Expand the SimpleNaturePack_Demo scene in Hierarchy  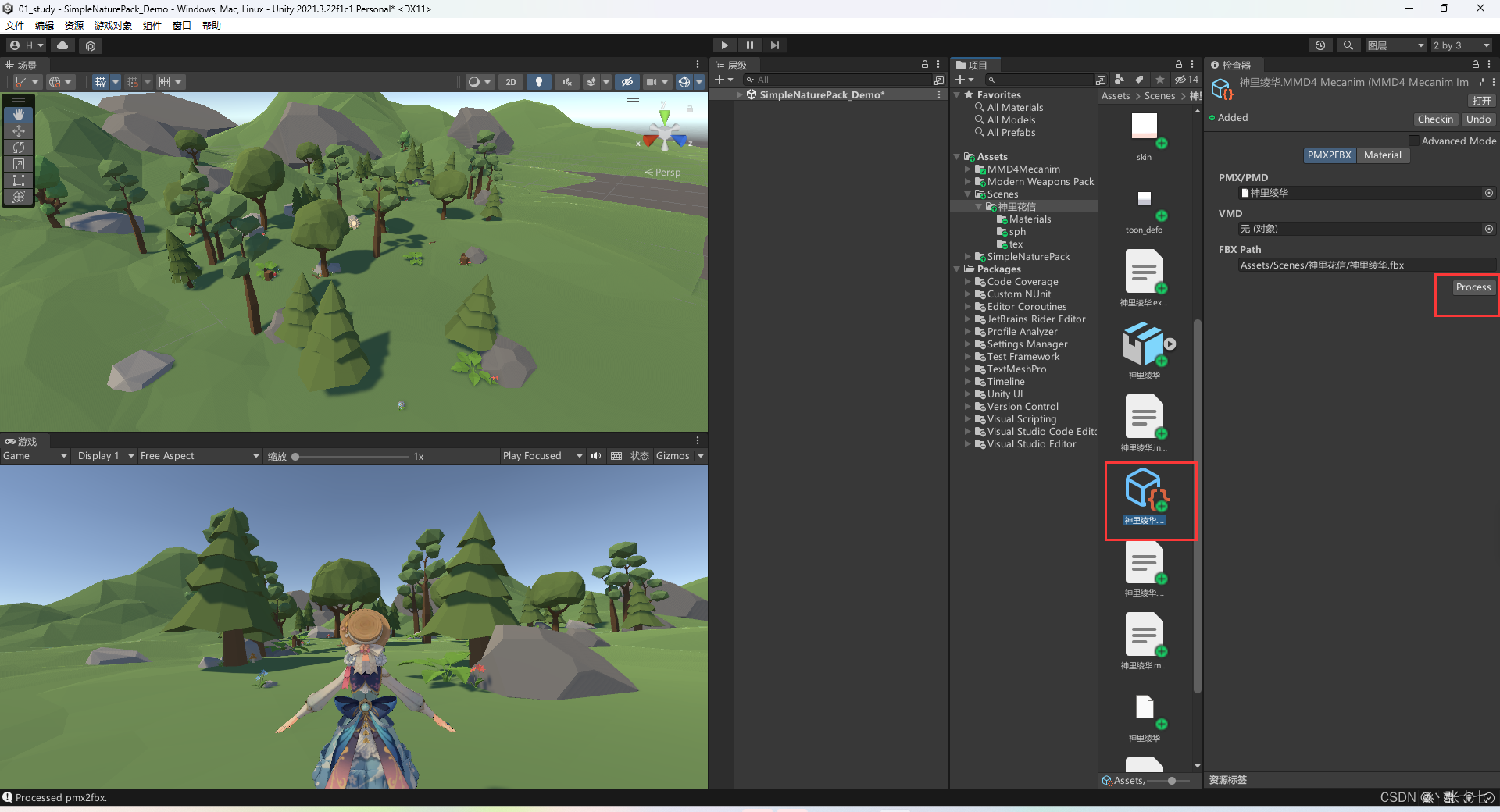point(740,94)
